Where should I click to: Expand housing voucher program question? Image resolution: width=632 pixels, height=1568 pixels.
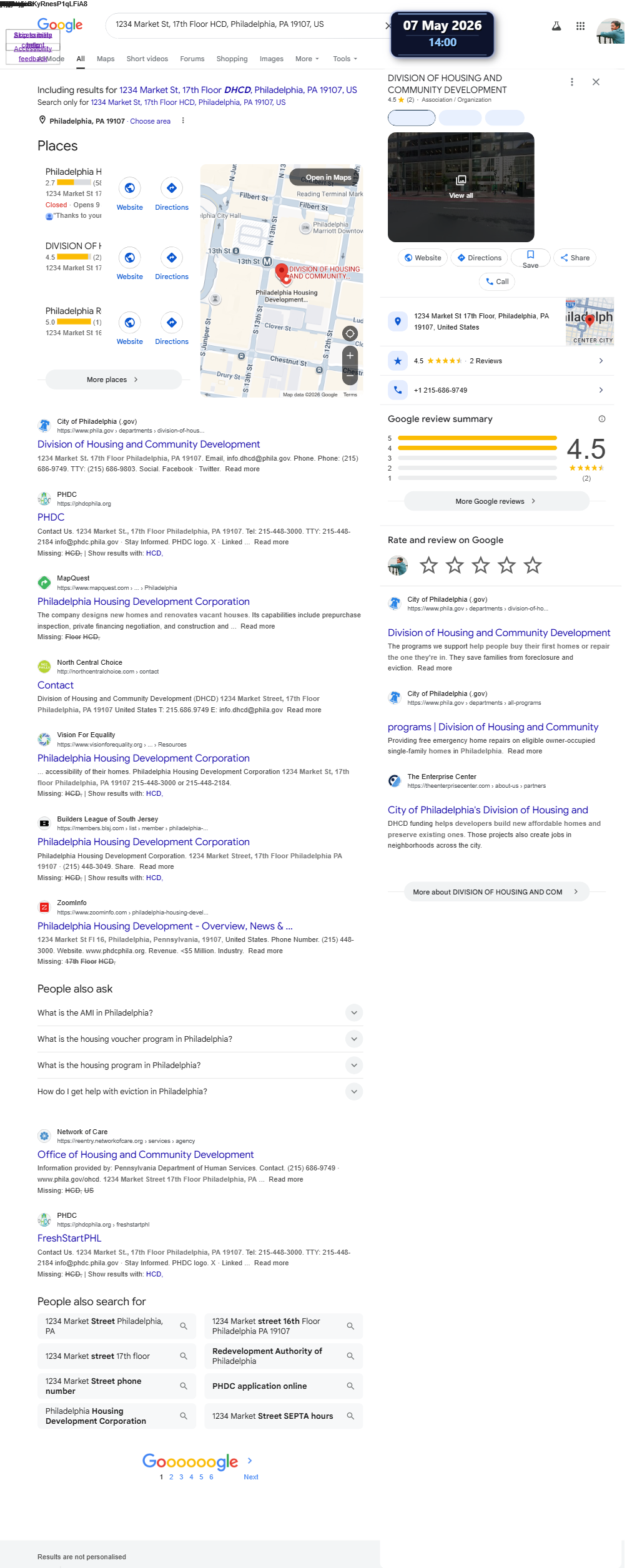[200, 1039]
